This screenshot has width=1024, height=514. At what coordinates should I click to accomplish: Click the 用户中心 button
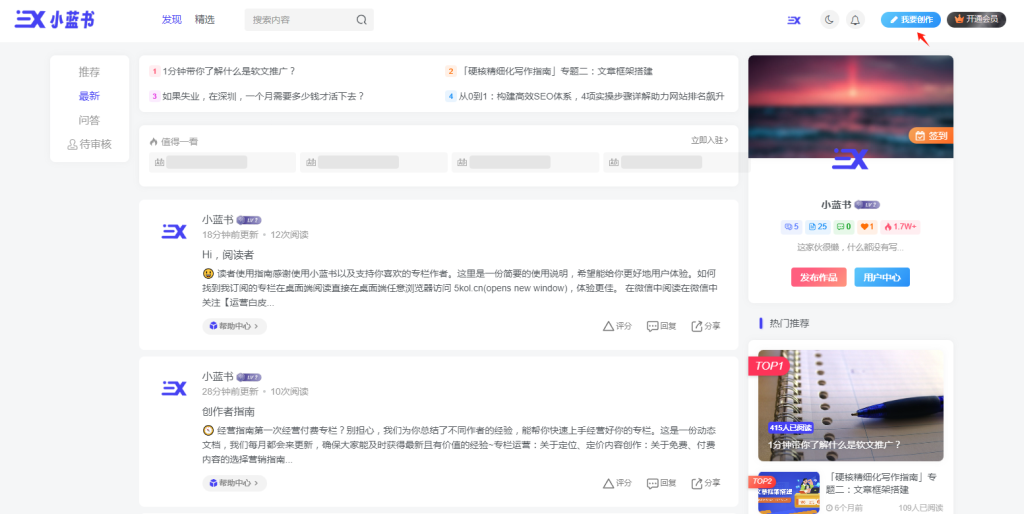882,277
